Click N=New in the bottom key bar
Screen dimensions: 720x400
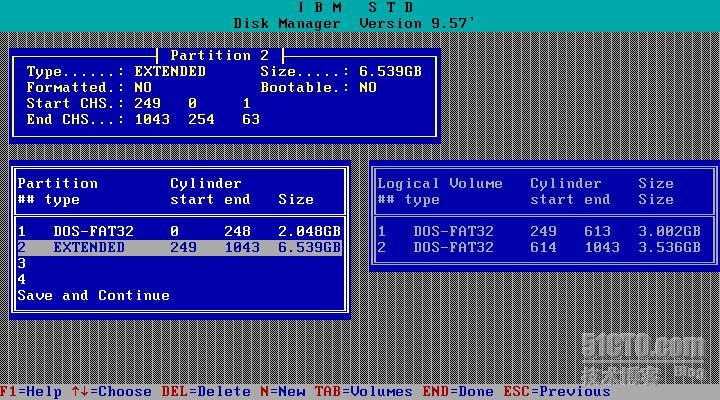pos(282,392)
